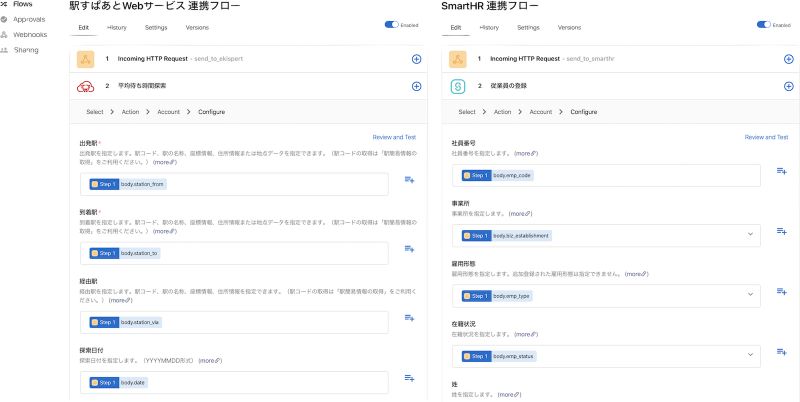Select Edit tab in 駅すぱあと flow
This screenshot has width=800, height=402.
pos(83,28)
